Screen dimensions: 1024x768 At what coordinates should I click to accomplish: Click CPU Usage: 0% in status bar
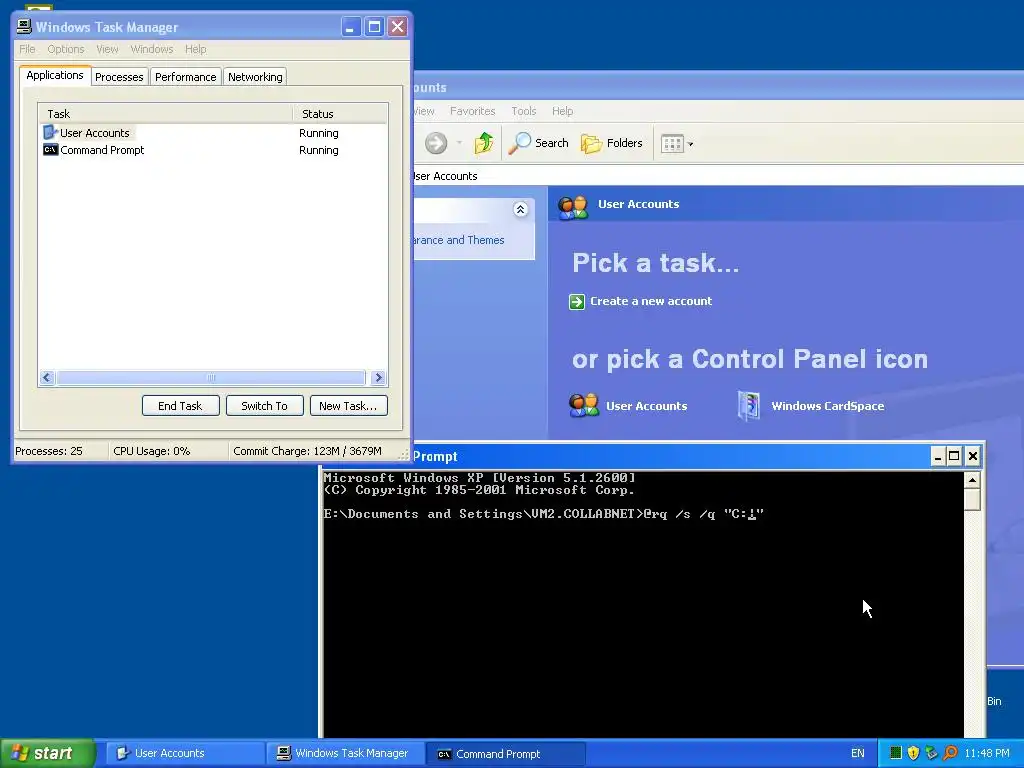point(152,451)
